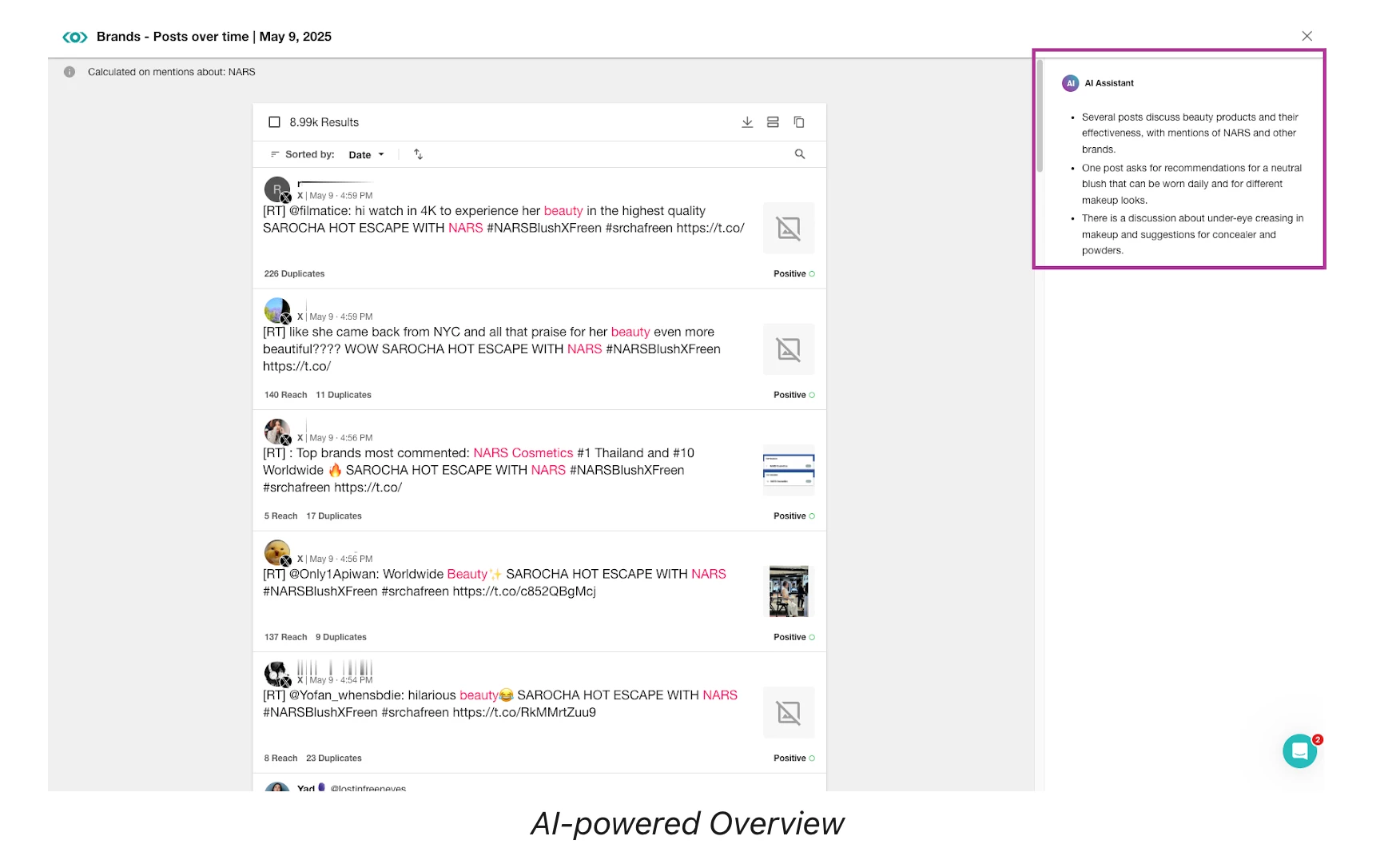The height and width of the screenshot is (860, 1400).
Task: Change Positive sentiment on the Top brands post
Action: tap(793, 516)
